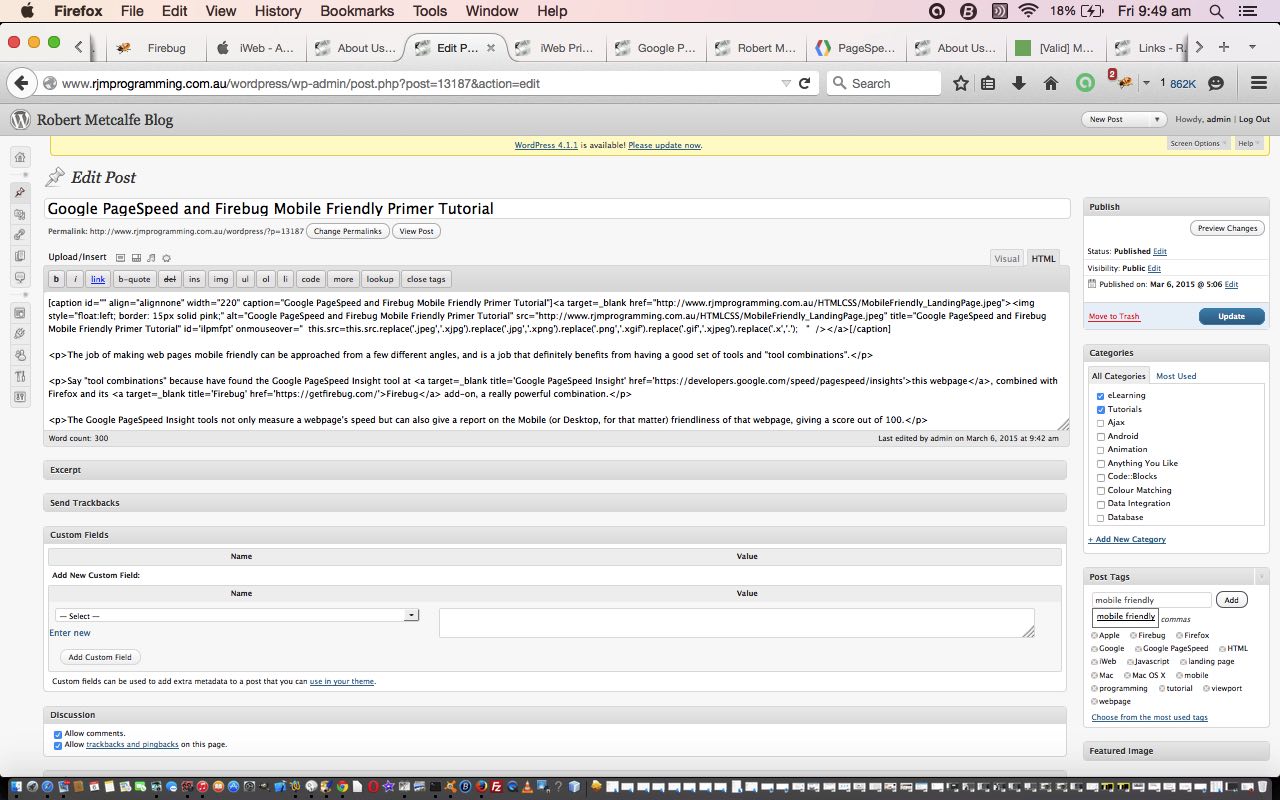The height and width of the screenshot is (800, 1280).
Task: Click the Add Audio music note icon
Action: pyautogui.click(x=151, y=258)
